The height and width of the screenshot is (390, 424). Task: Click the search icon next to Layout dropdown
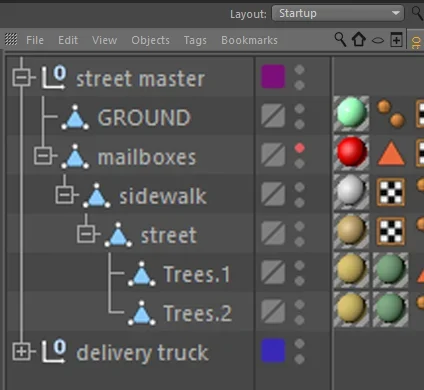[417, 14]
